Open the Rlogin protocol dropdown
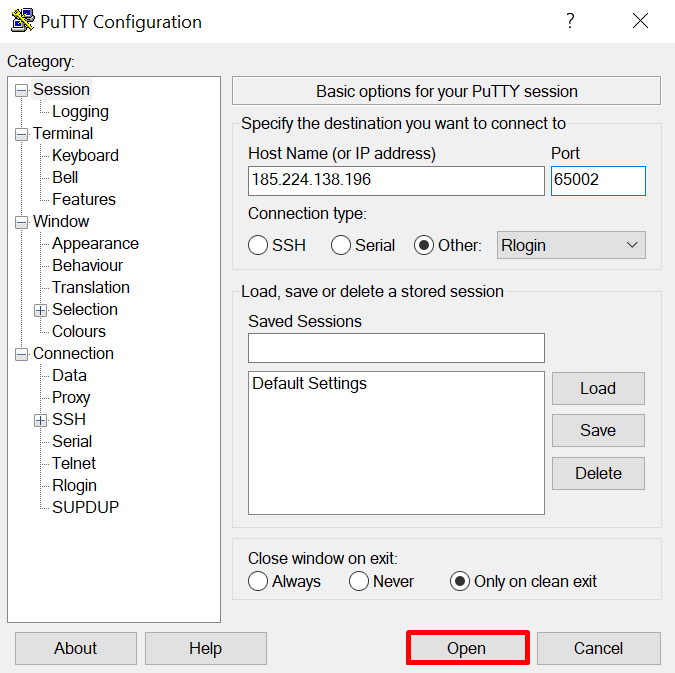The image size is (675, 673). 571,245
